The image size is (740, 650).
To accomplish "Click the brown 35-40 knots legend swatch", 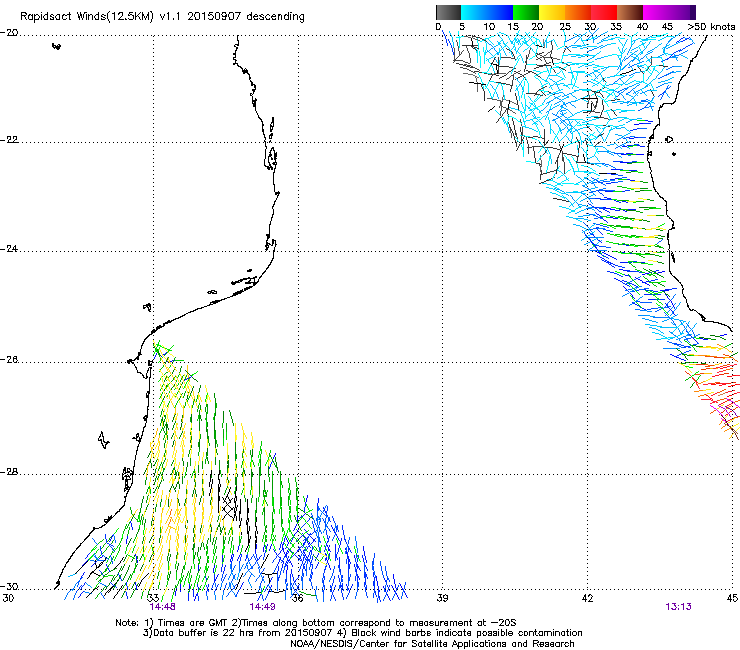I will point(630,12).
